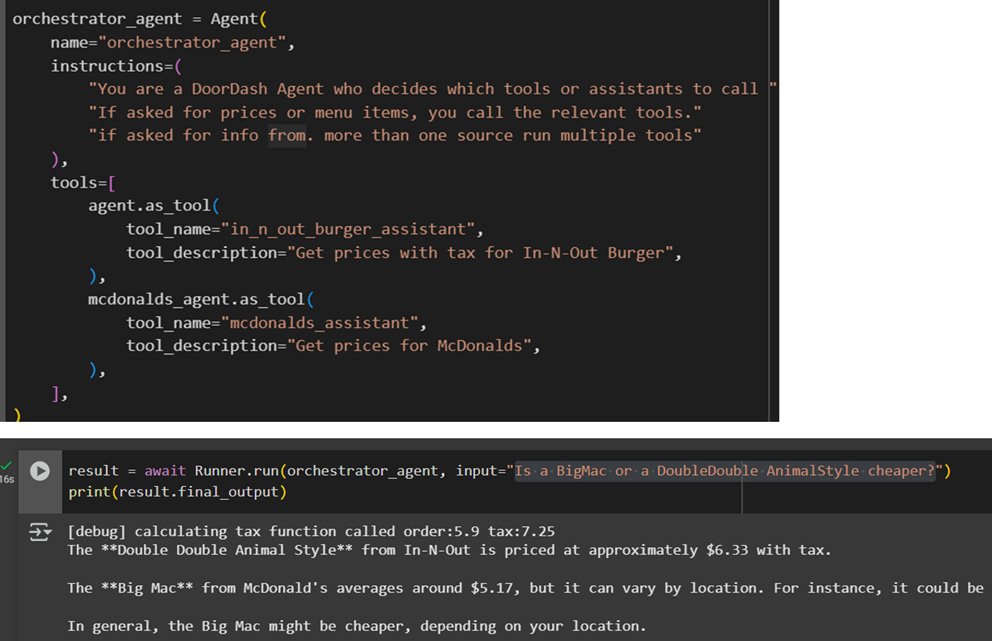Click the name="orchestrator_agent" line

click(x=173, y=42)
